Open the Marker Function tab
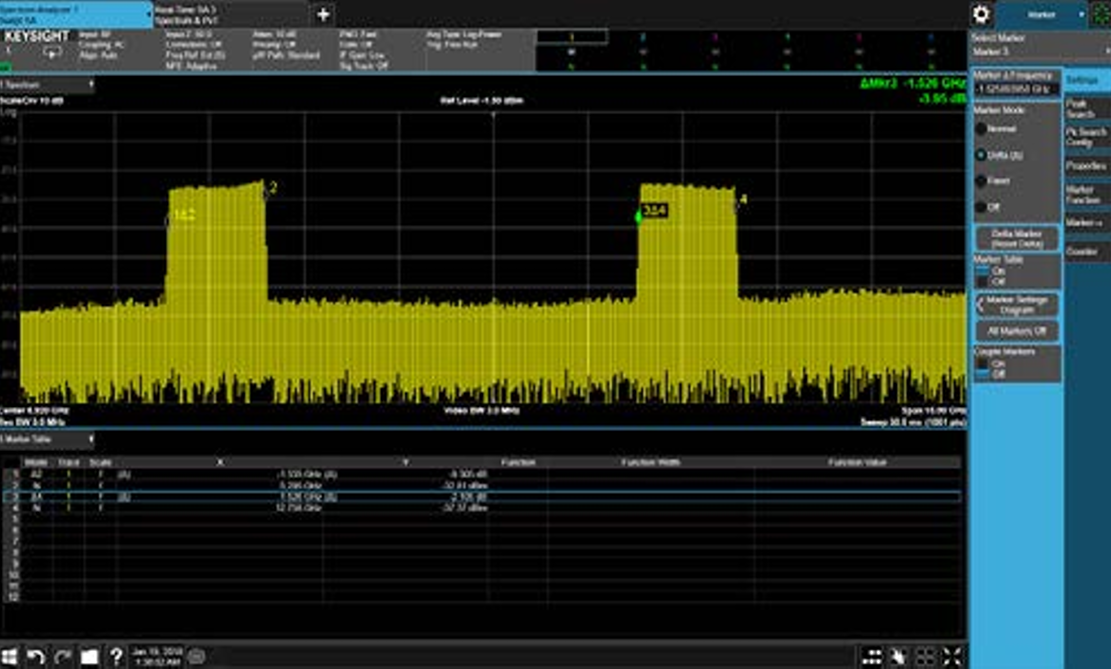This screenshot has height=669, width=1111. pos(1087,194)
